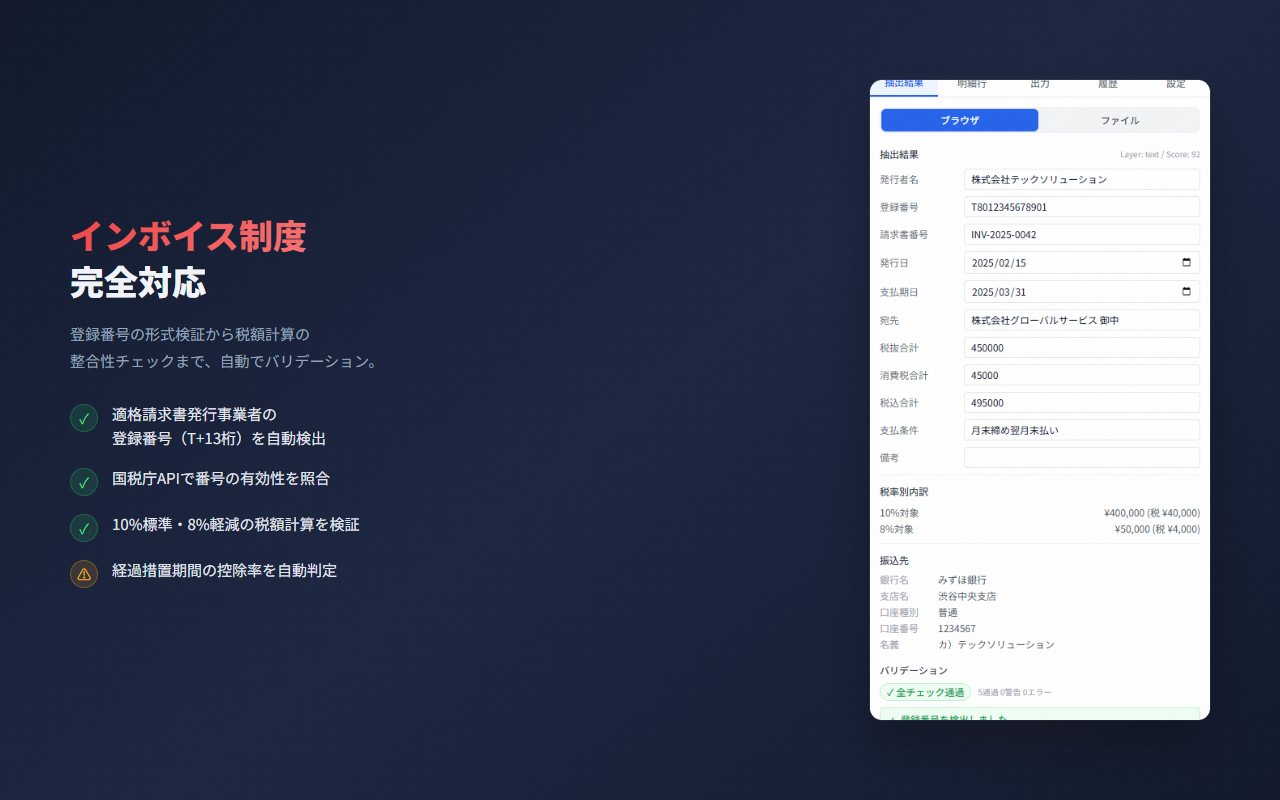Click the 振込先 section heading
The width and height of the screenshot is (1280, 800).
click(894, 561)
